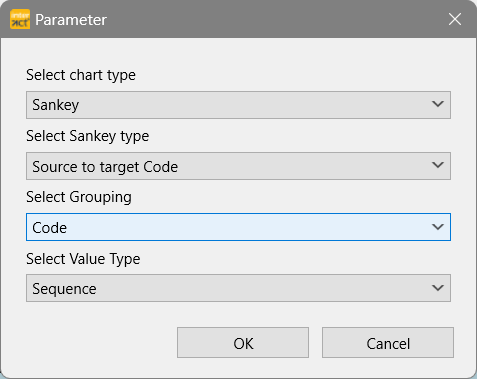477x379 pixels.
Task: Confirm parameters with the OK button
Action: 243,343
